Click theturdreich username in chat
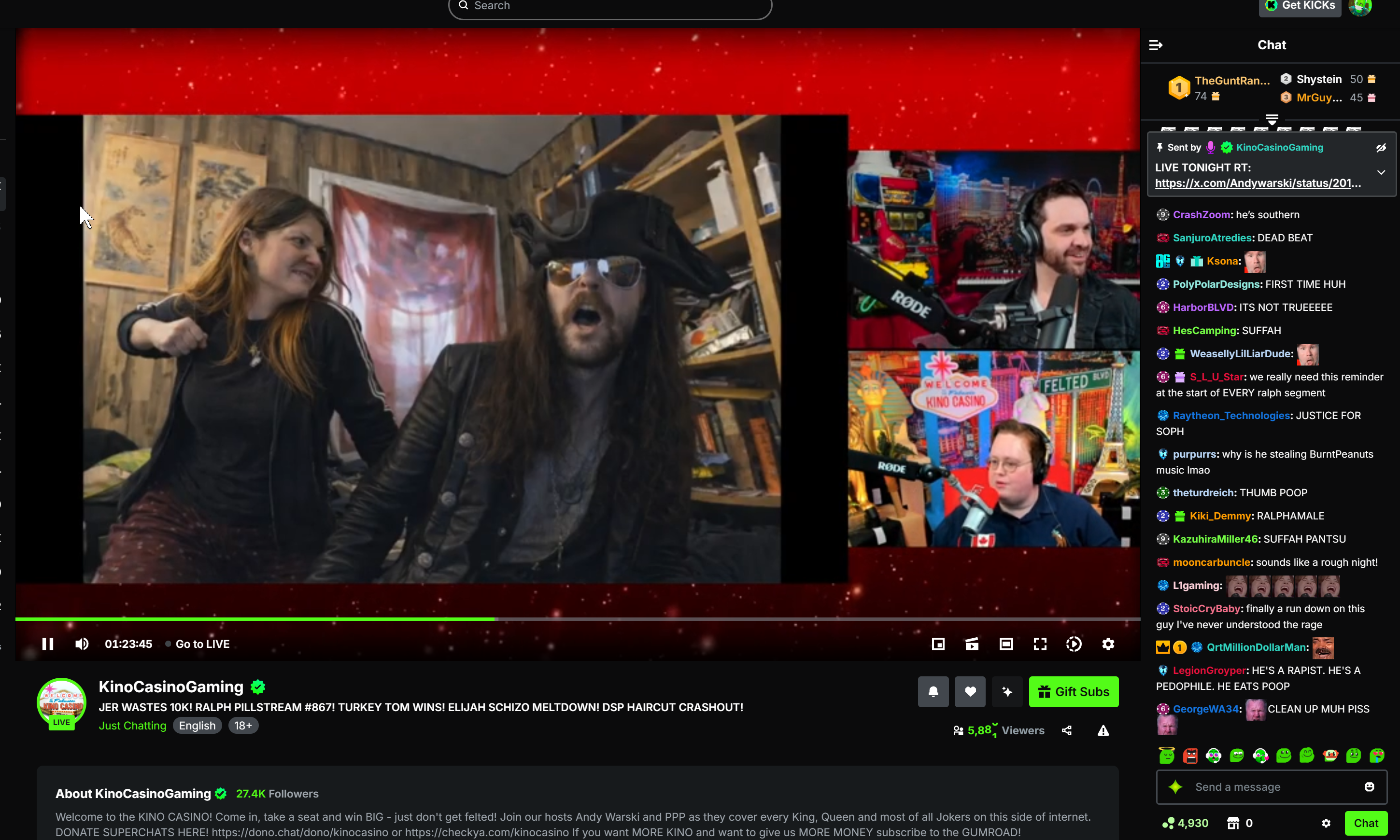 point(1203,492)
